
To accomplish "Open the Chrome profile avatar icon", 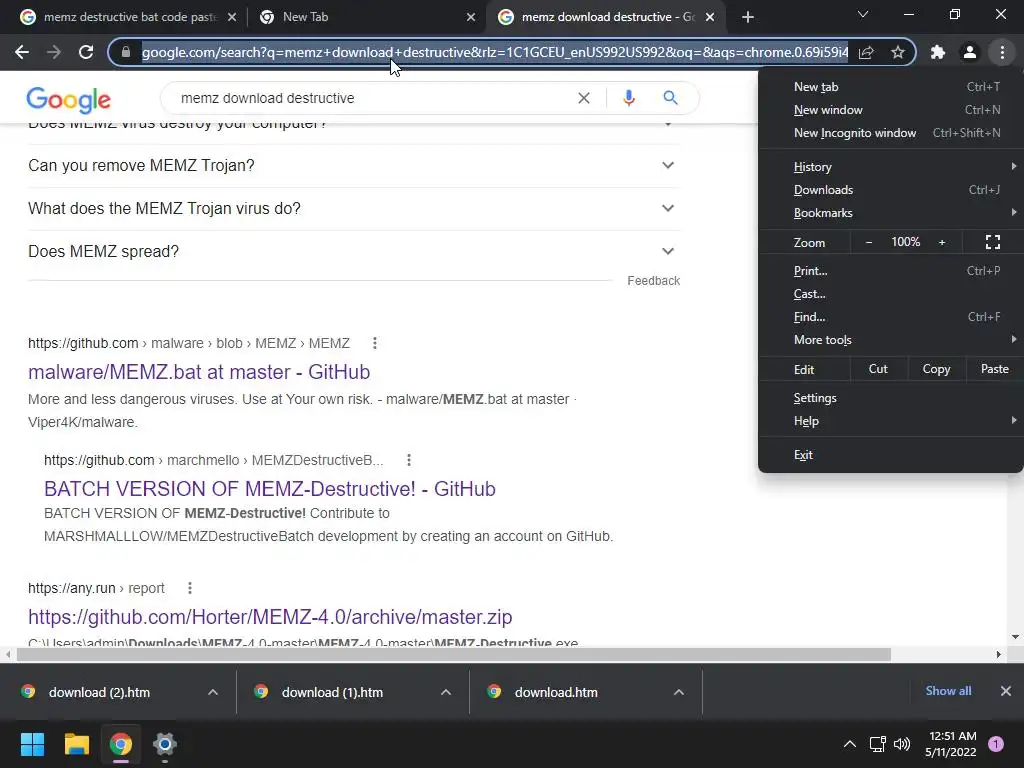I will [x=970, y=52].
